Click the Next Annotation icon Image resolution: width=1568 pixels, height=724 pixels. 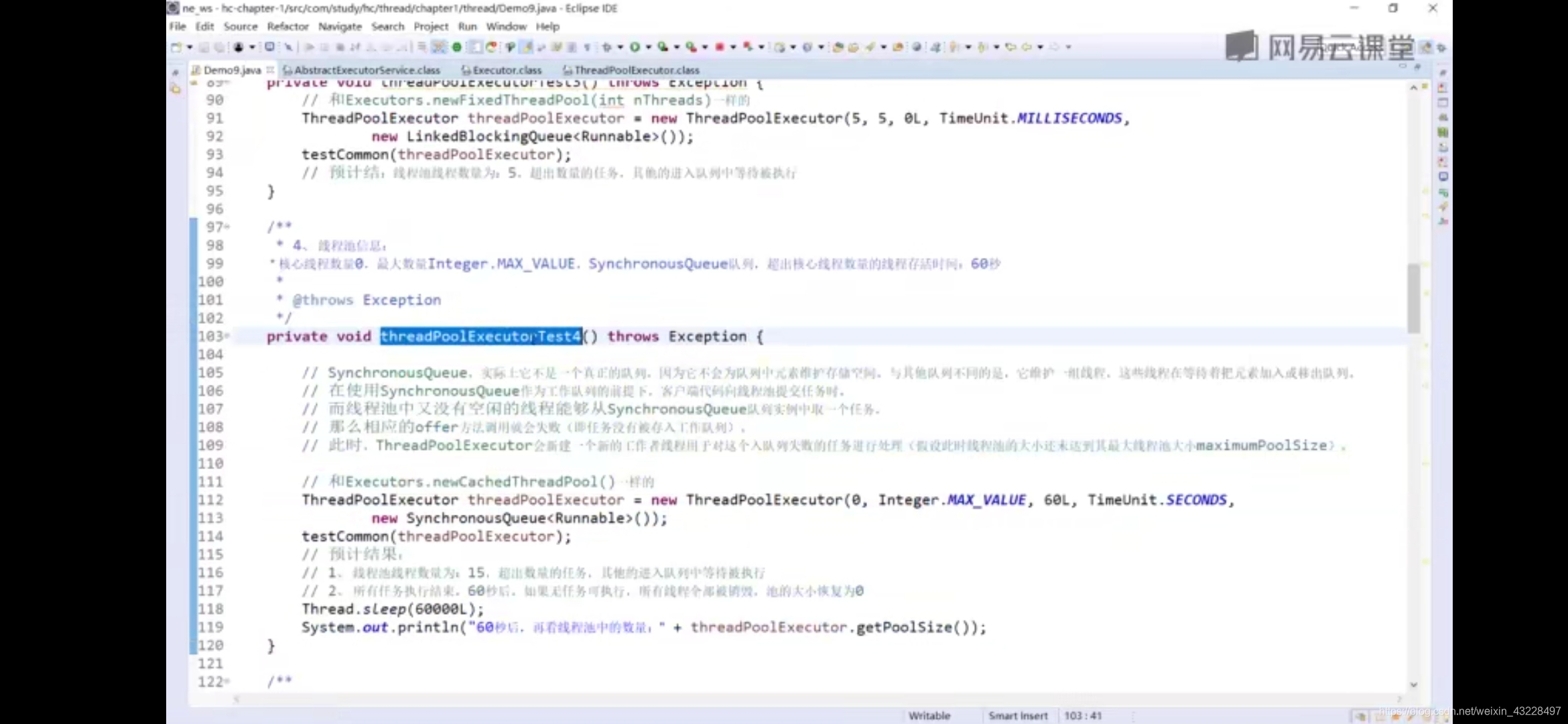[955, 47]
